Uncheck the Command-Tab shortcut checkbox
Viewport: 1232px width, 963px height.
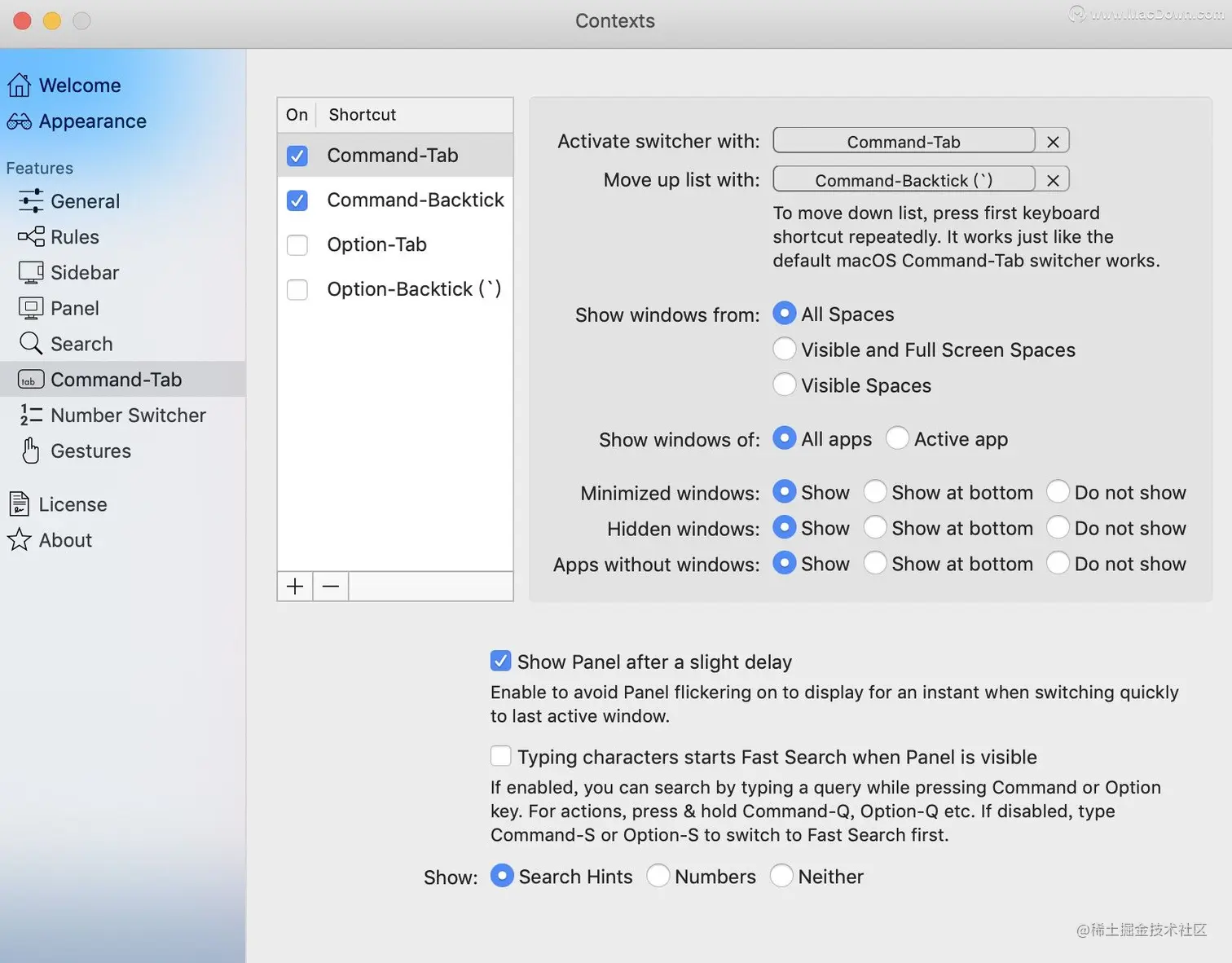click(297, 156)
